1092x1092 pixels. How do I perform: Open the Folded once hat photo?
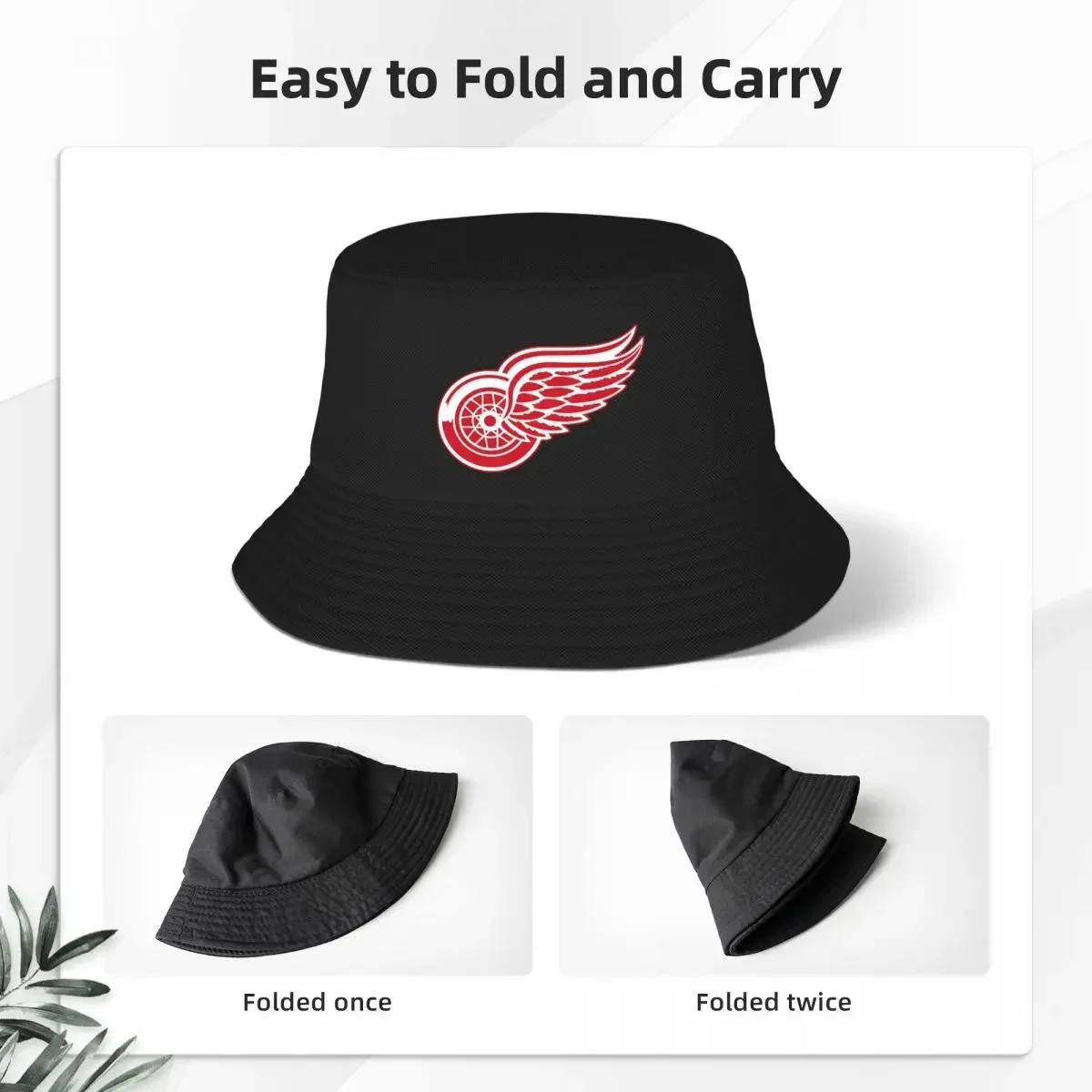317,845
